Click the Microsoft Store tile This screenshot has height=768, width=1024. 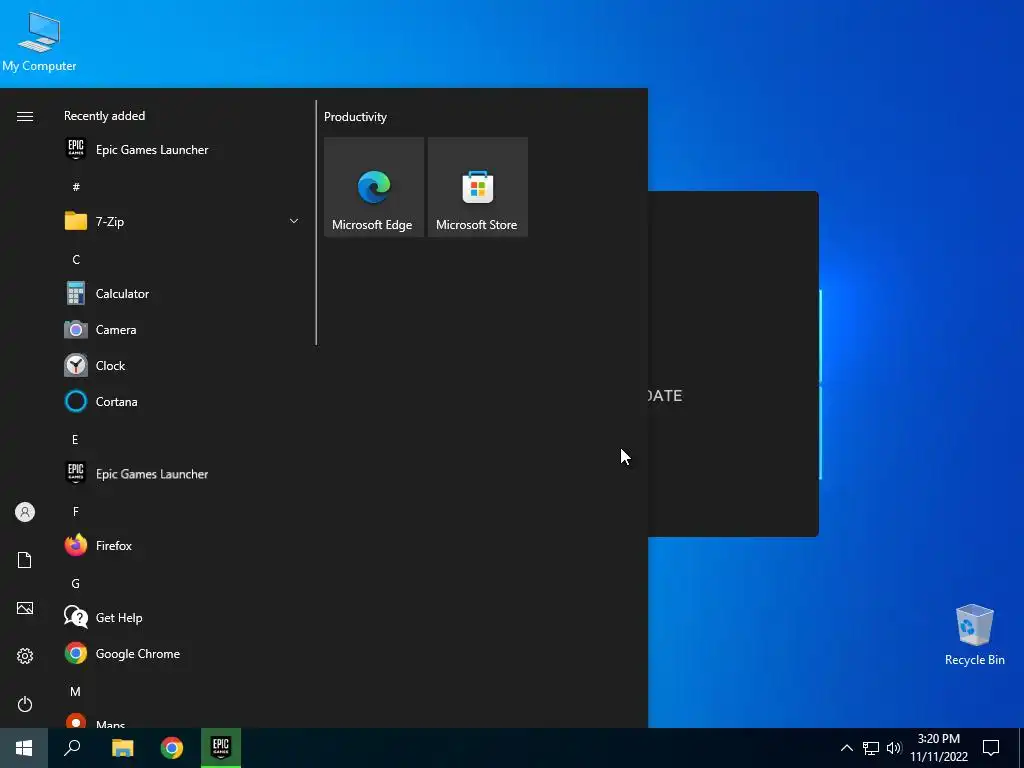pos(477,187)
